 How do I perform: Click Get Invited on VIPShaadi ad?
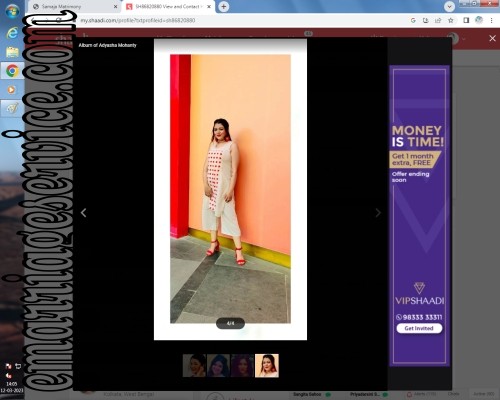pyautogui.click(x=419, y=328)
